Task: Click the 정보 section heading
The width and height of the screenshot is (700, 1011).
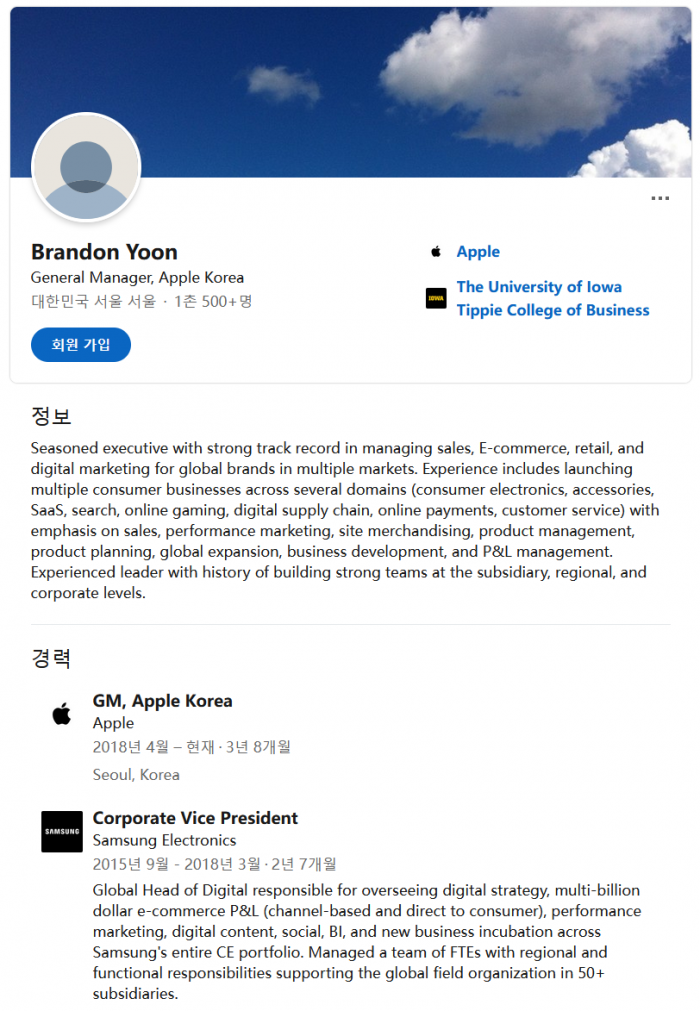Action: 51,416
